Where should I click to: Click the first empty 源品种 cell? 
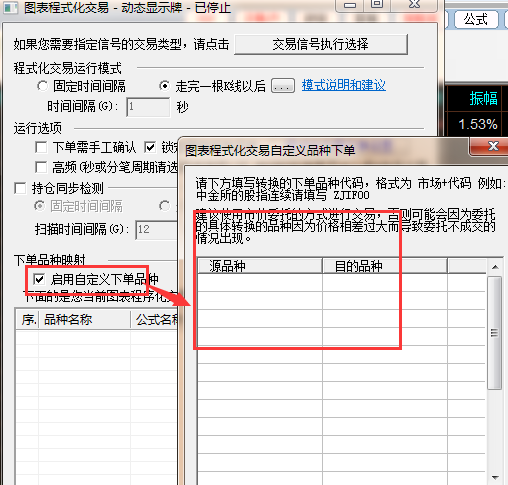pyautogui.click(x=260, y=282)
